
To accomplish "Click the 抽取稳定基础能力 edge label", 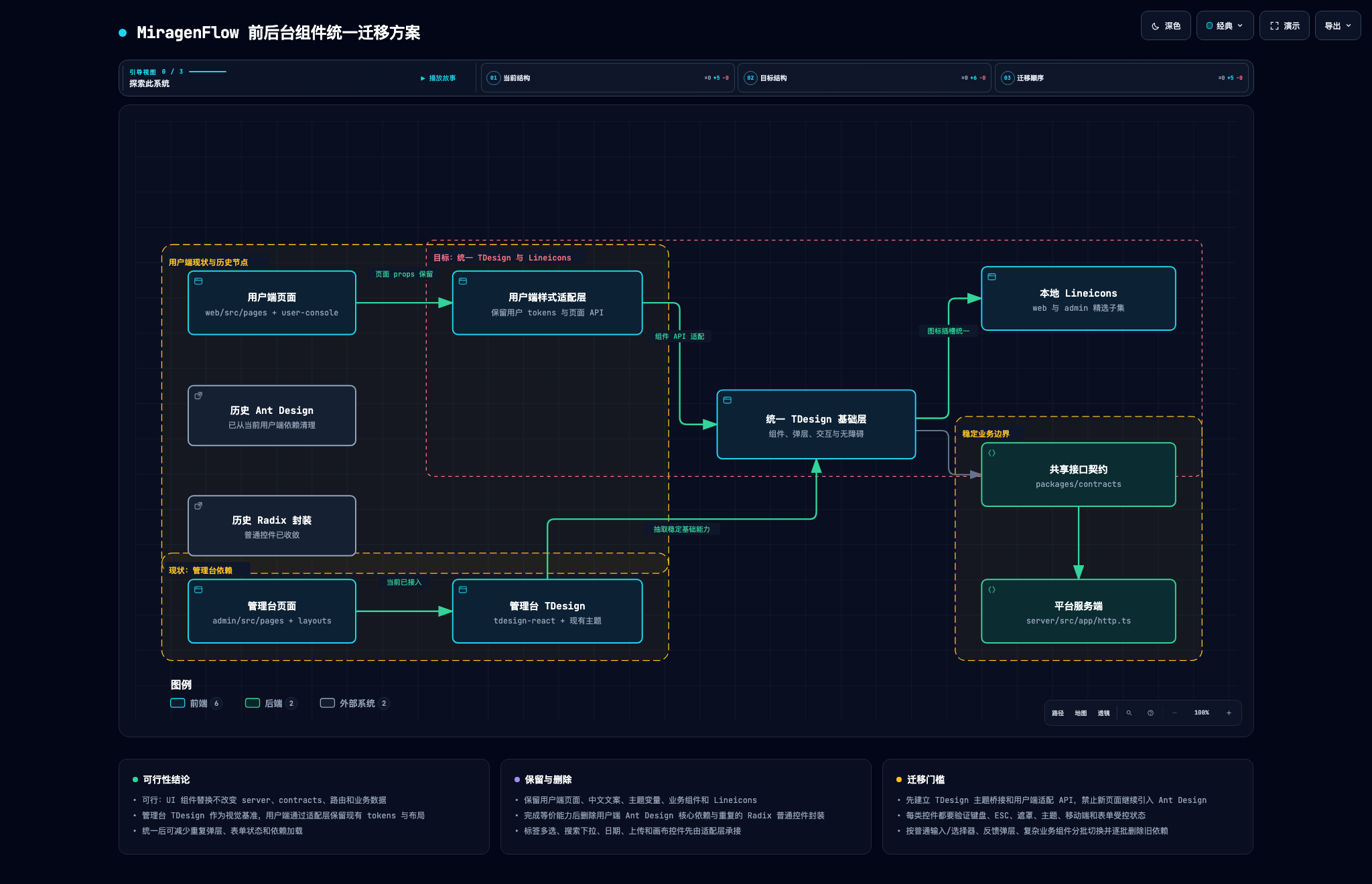I will [x=682, y=530].
